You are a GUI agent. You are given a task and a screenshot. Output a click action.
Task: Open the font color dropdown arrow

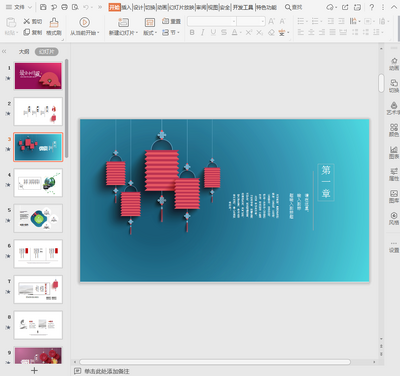[x=241, y=32]
